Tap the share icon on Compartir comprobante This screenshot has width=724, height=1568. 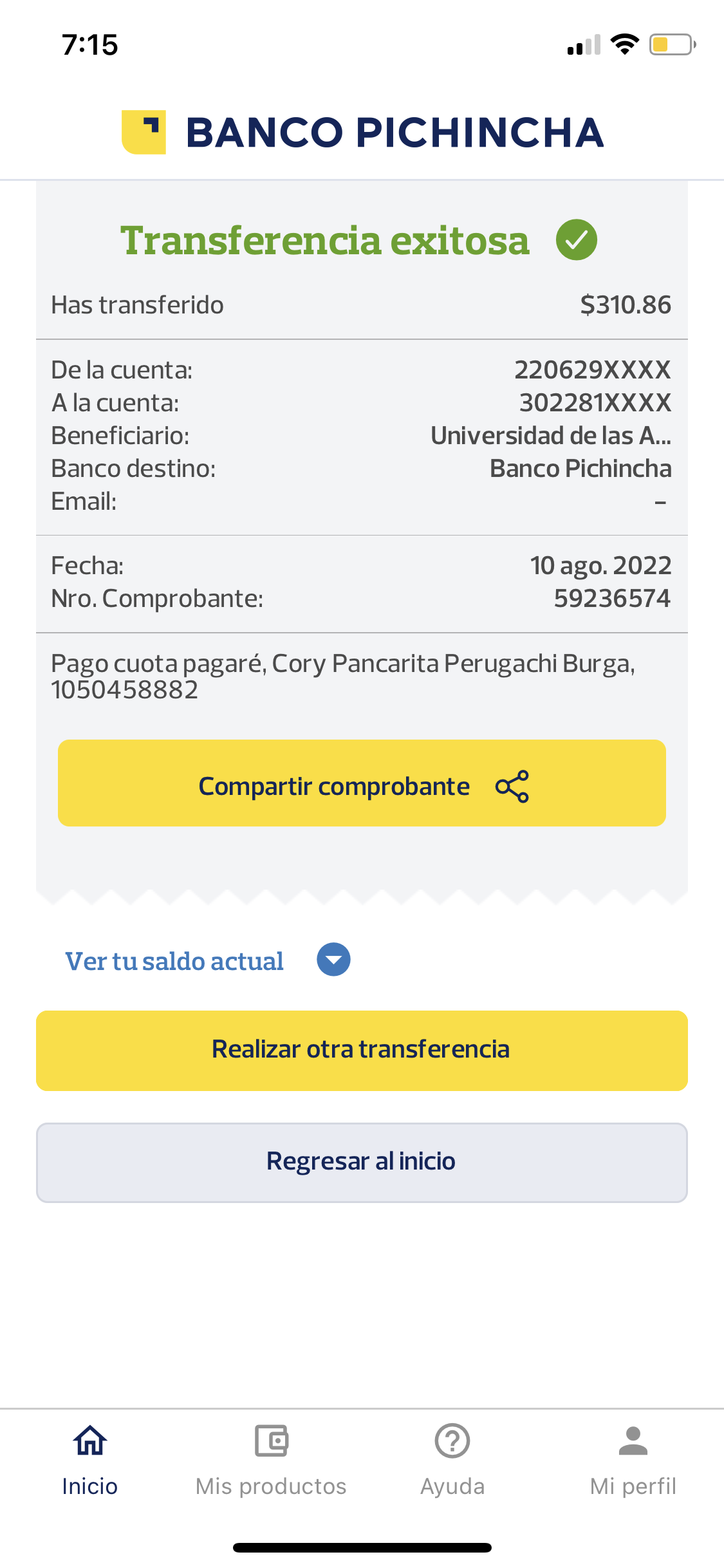point(512,786)
